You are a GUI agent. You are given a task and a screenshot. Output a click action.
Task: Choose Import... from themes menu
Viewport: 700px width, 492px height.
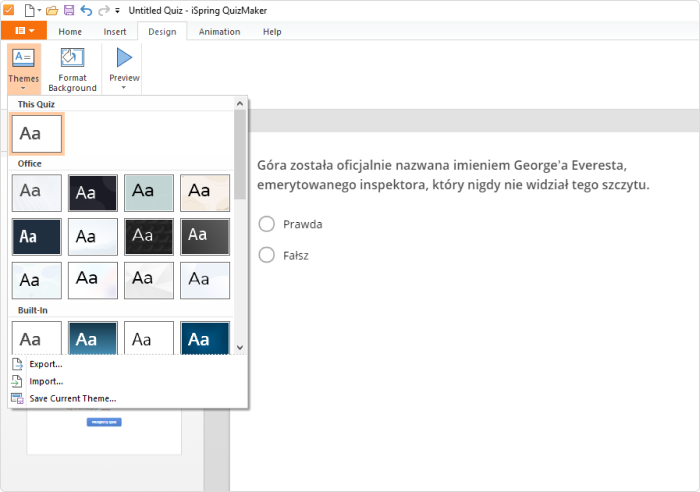[46, 381]
